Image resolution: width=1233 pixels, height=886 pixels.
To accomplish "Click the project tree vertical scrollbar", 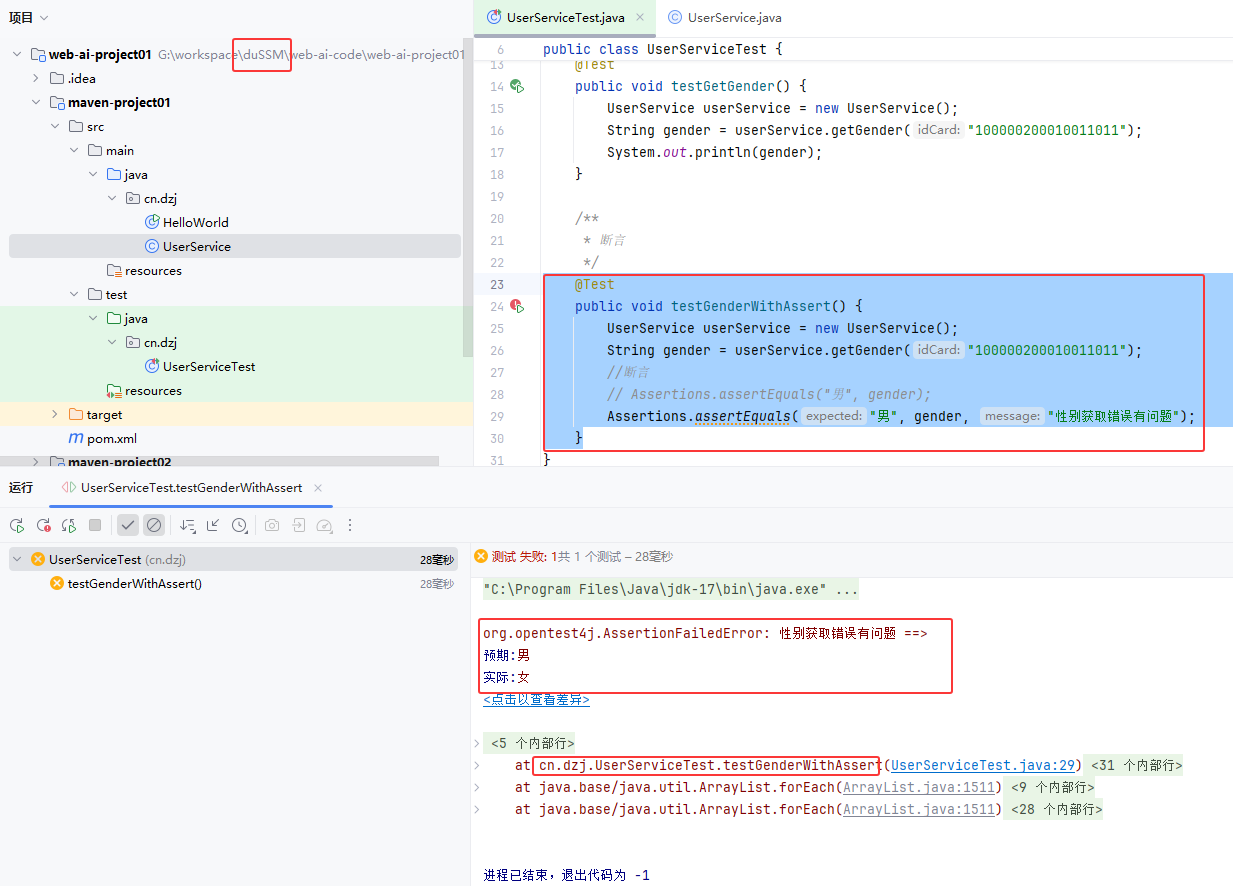I will point(467,200).
